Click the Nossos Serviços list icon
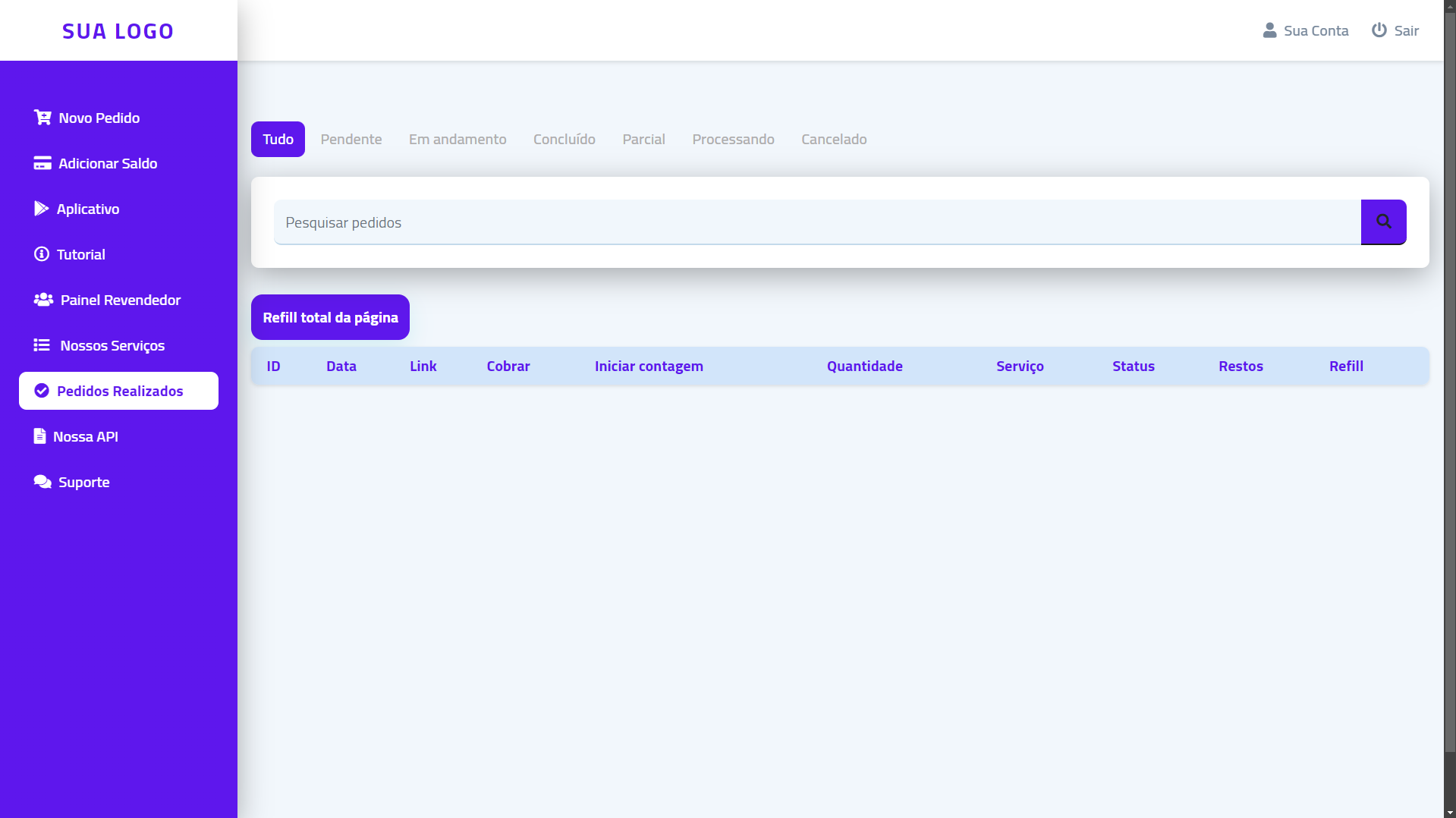This screenshot has height=818, width=1456. pos(42,345)
